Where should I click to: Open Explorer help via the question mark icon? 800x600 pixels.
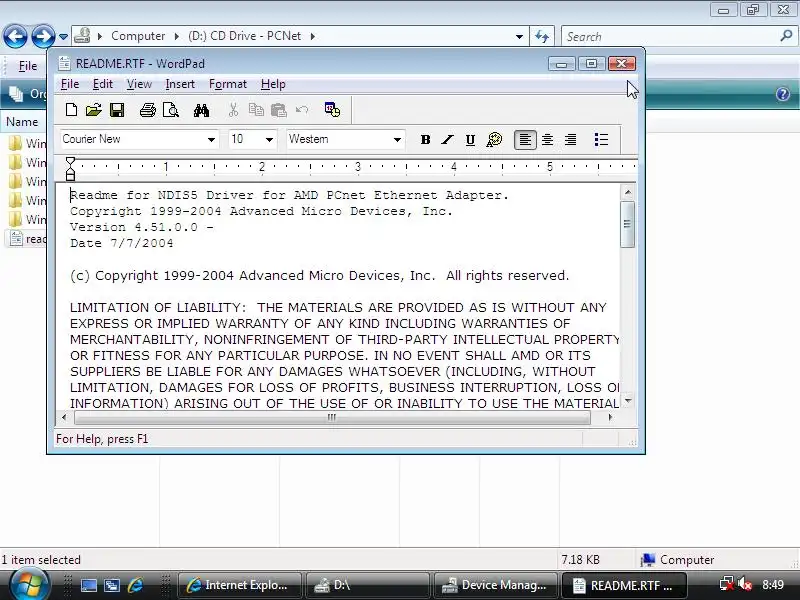[x=783, y=94]
